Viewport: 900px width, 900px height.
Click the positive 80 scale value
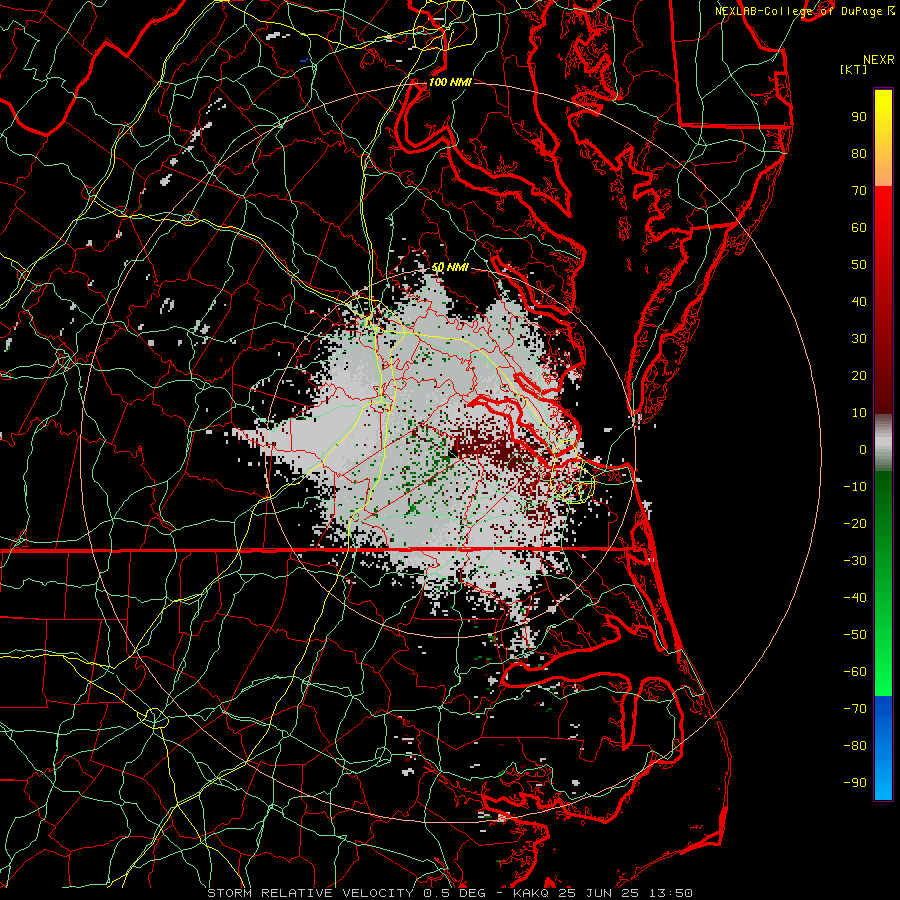pos(859,154)
